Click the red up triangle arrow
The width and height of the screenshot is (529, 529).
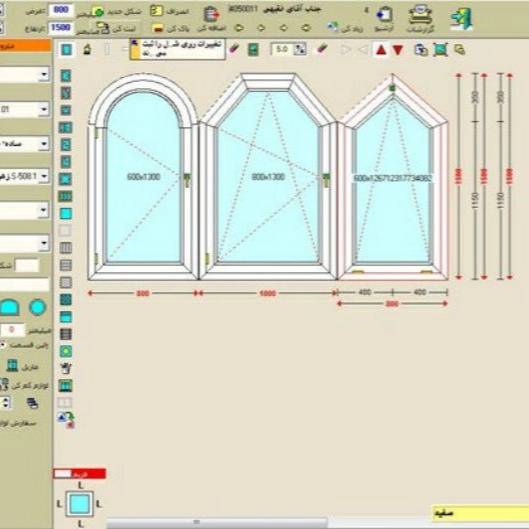pos(381,50)
